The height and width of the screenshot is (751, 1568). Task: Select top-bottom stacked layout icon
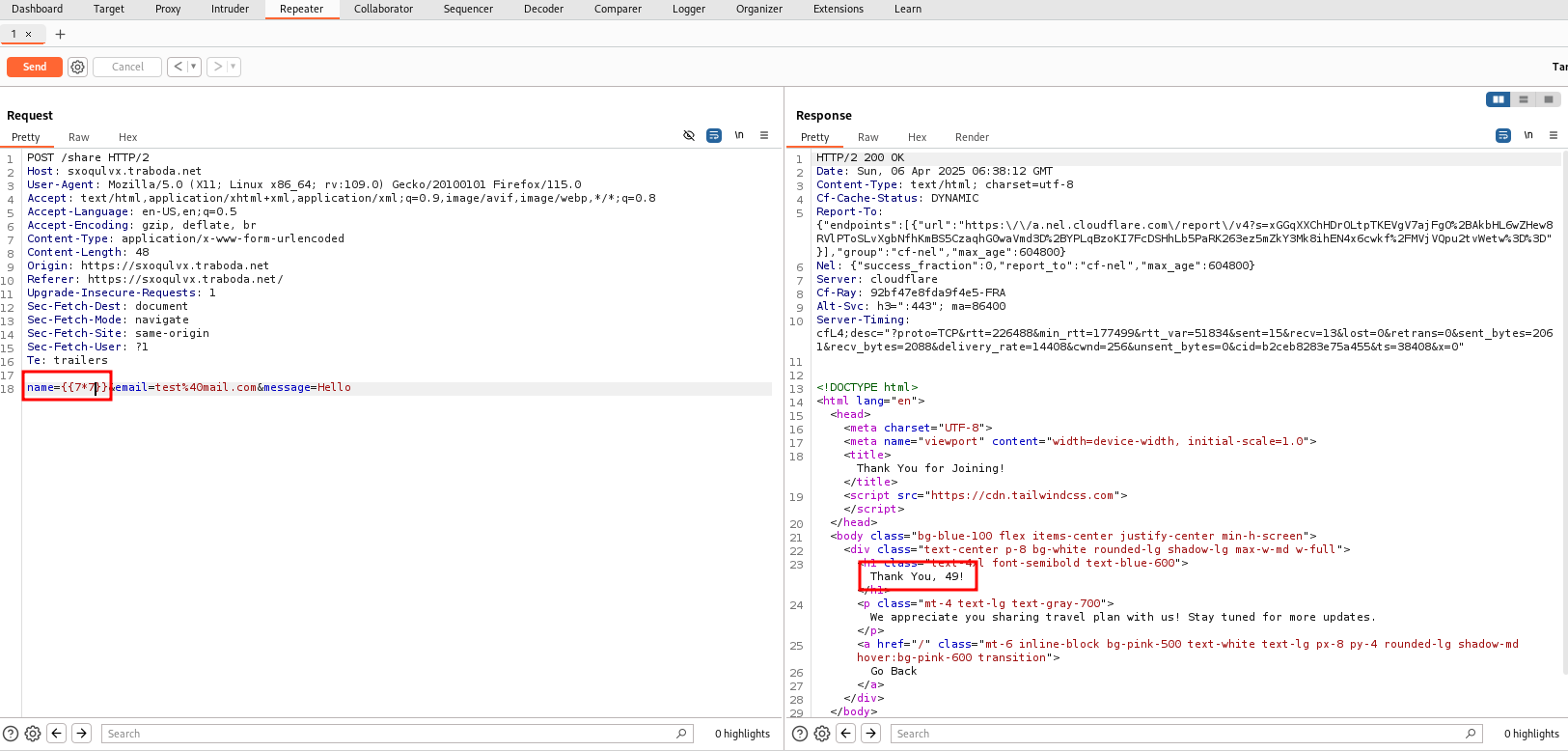pos(1524,99)
